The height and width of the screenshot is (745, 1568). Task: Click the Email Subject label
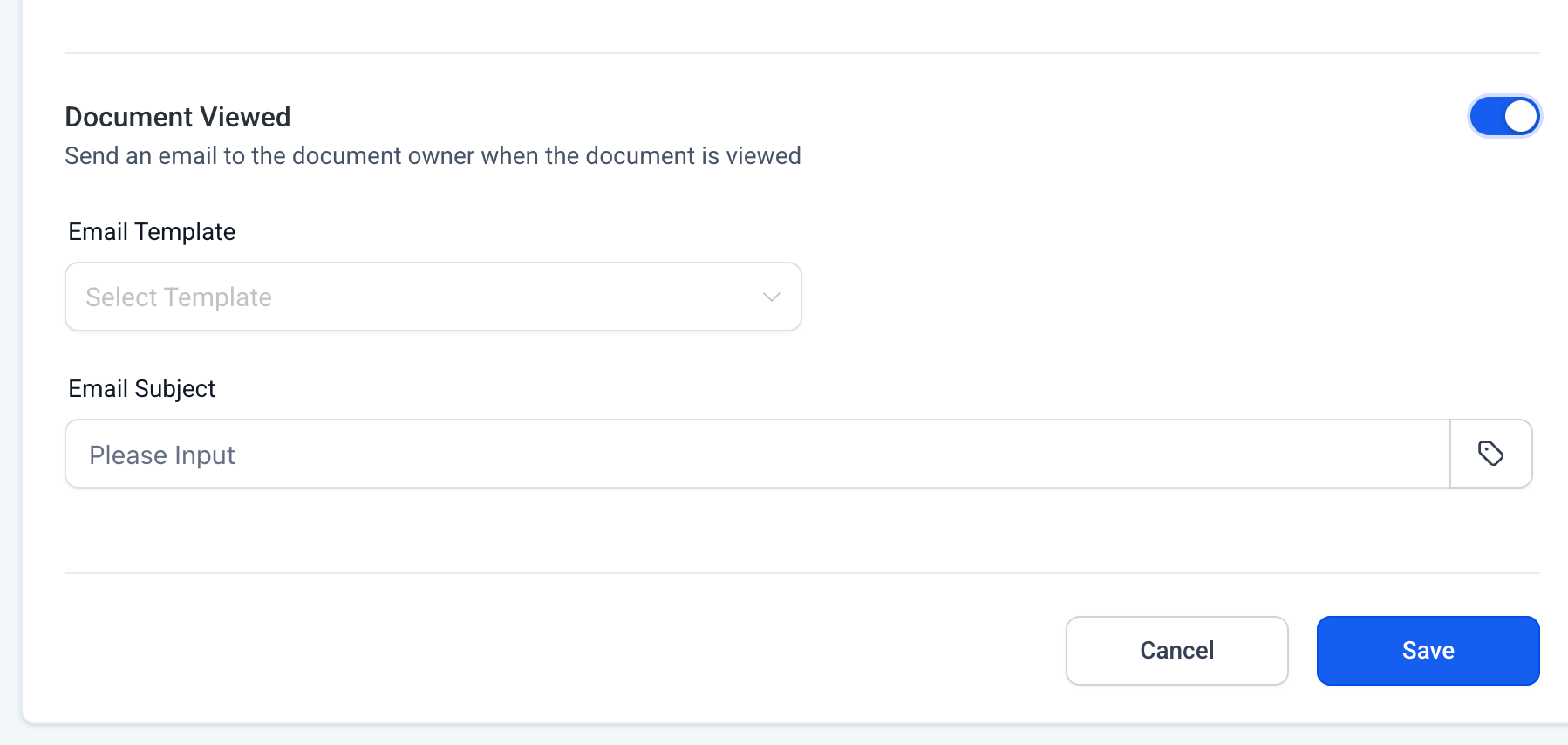click(x=141, y=389)
